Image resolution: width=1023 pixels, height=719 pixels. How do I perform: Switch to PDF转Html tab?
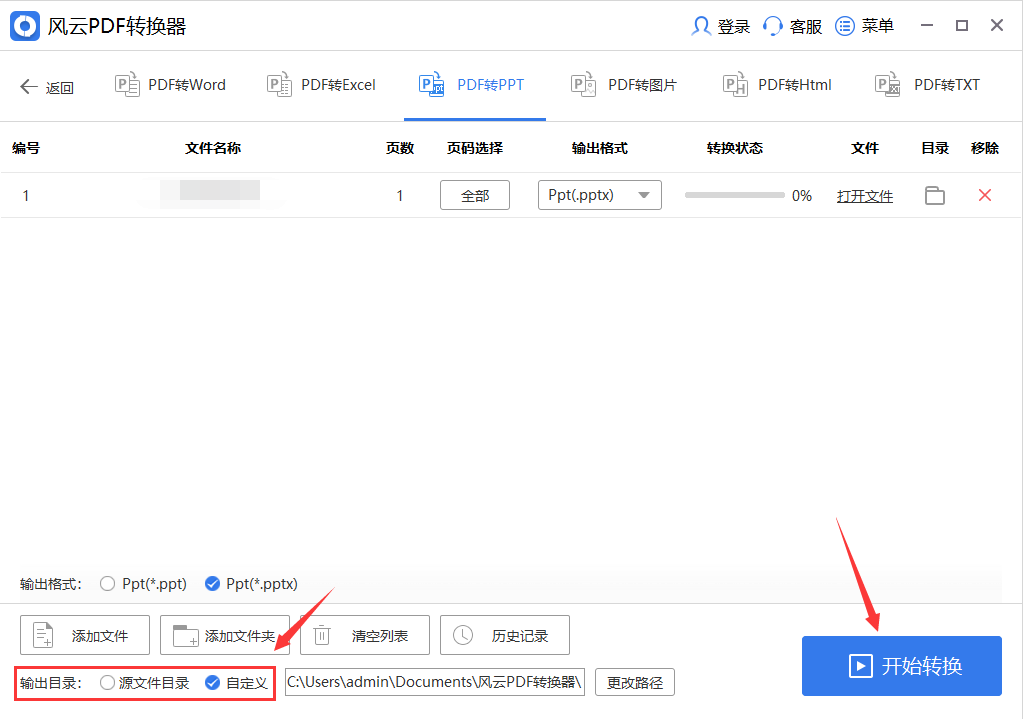(777, 85)
